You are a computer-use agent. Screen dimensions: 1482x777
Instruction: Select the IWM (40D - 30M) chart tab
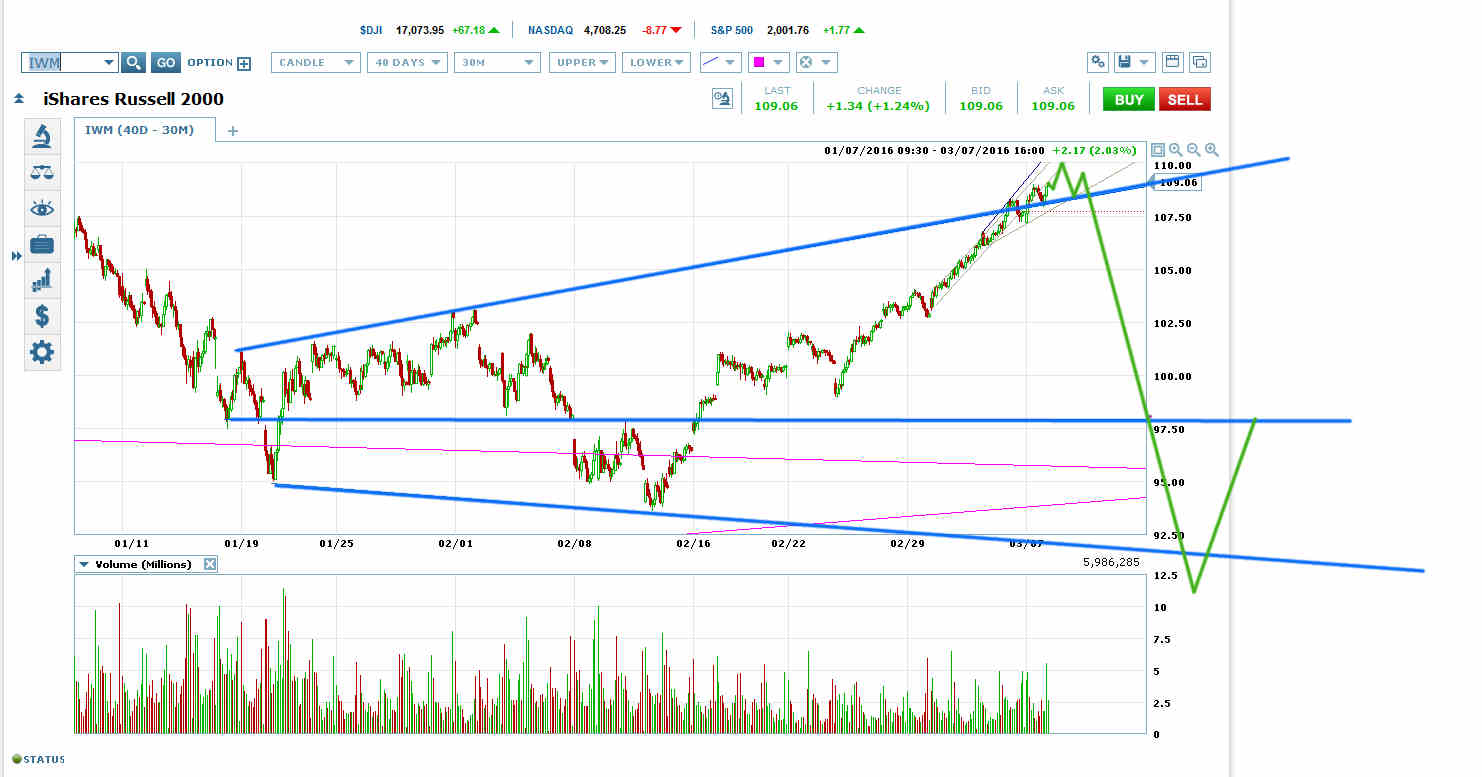tap(146, 130)
